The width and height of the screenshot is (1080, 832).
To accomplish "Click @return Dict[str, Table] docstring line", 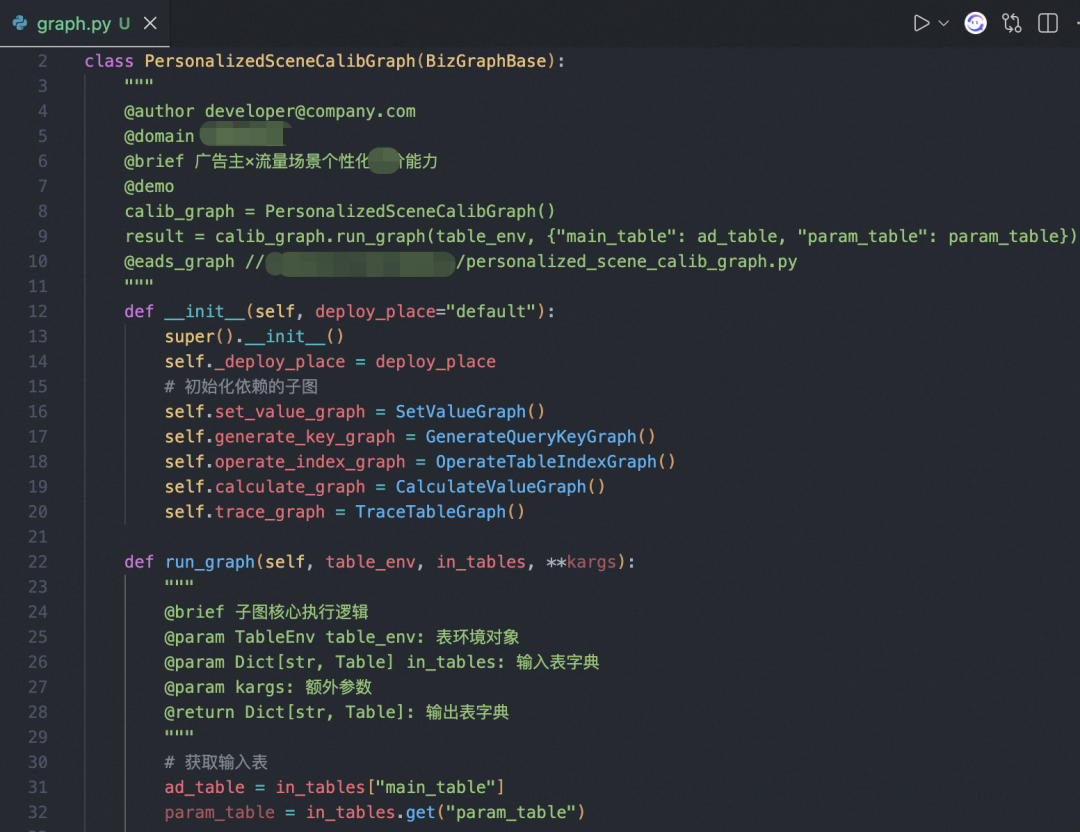I will pos(336,712).
